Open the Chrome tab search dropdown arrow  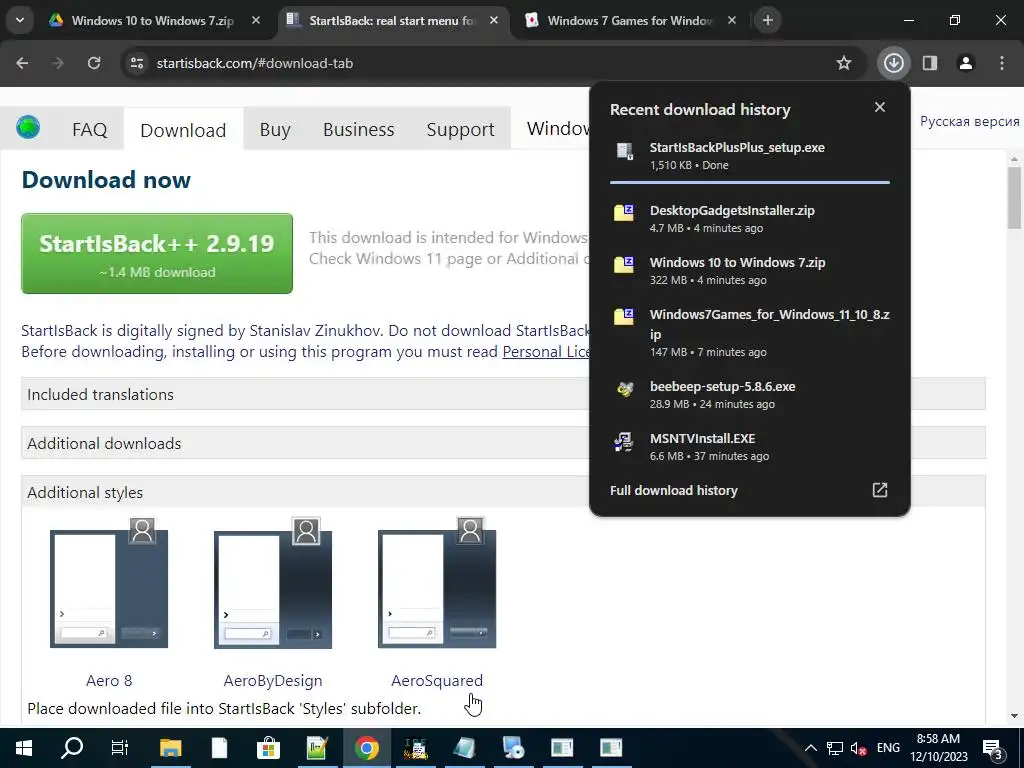pos(20,20)
